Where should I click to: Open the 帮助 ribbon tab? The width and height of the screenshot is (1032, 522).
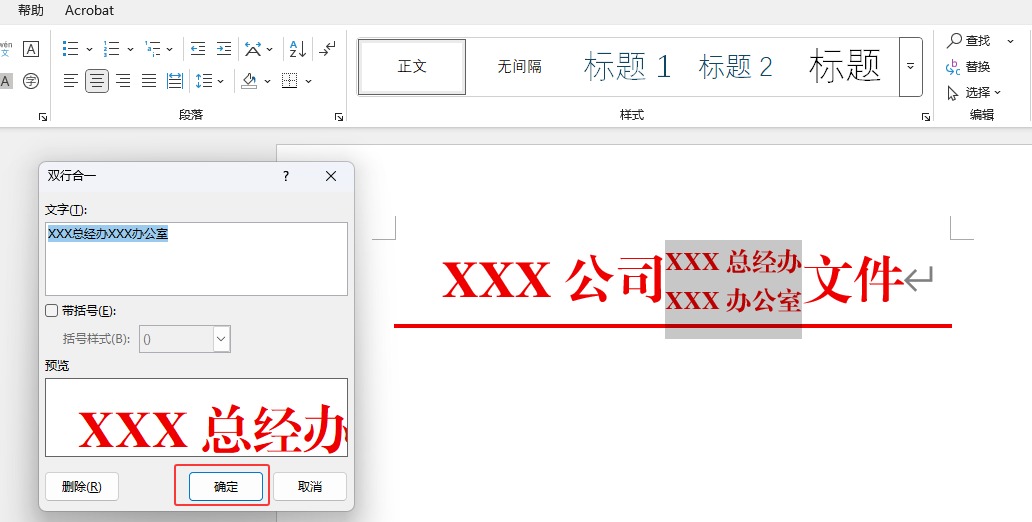[x=31, y=11]
